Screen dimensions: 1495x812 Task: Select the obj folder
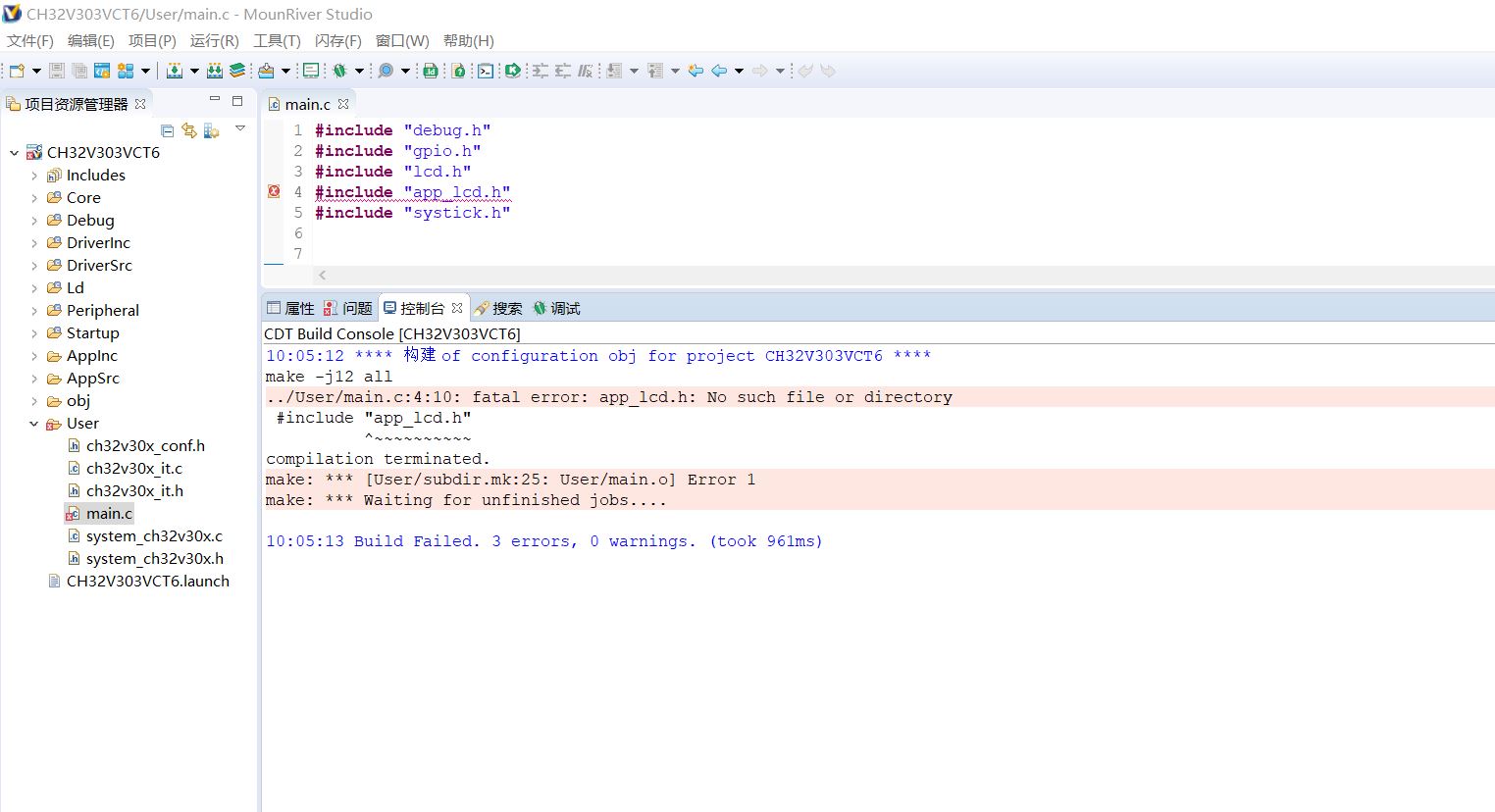point(78,401)
